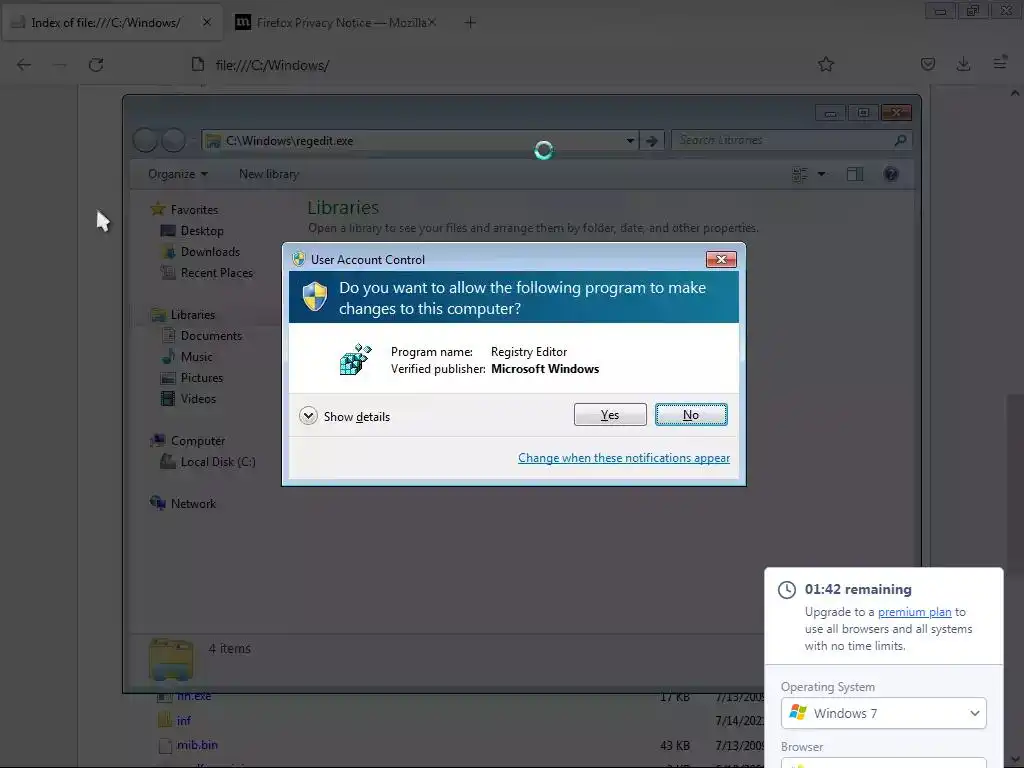Click the UAC shield icon in banner
Image resolution: width=1024 pixels, height=768 pixels.
(315, 296)
